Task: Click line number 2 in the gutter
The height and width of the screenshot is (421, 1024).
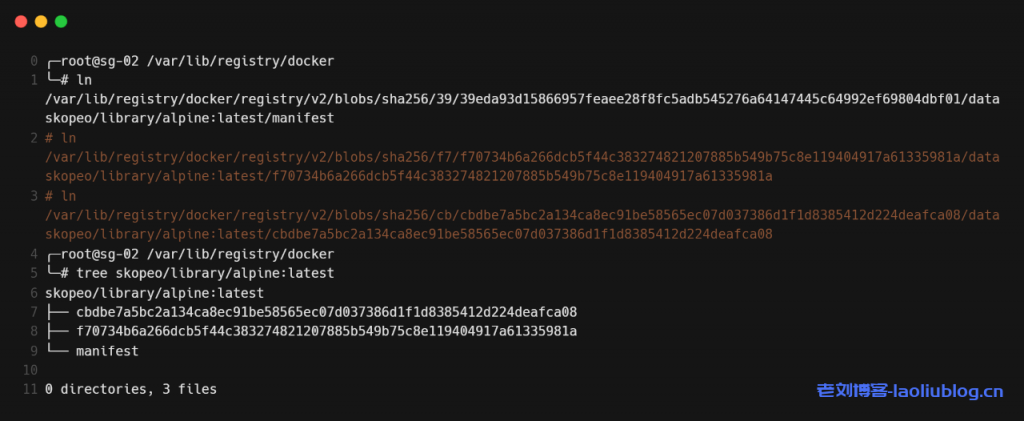Action: [x=34, y=138]
